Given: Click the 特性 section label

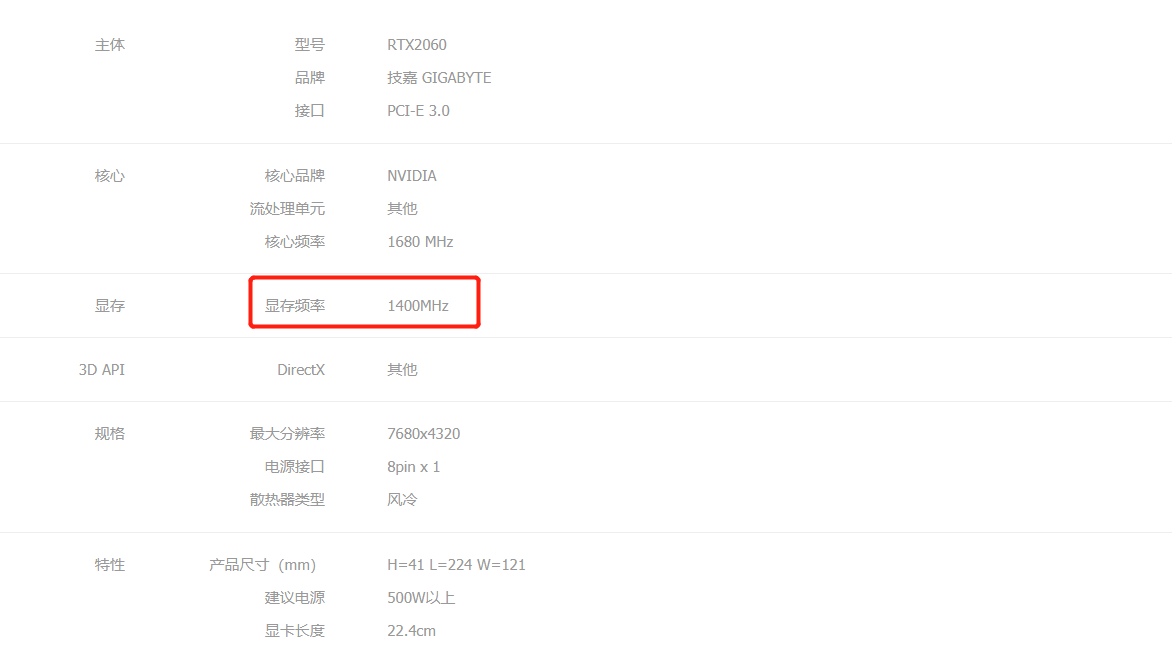Looking at the screenshot, I should (x=110, y=565).
